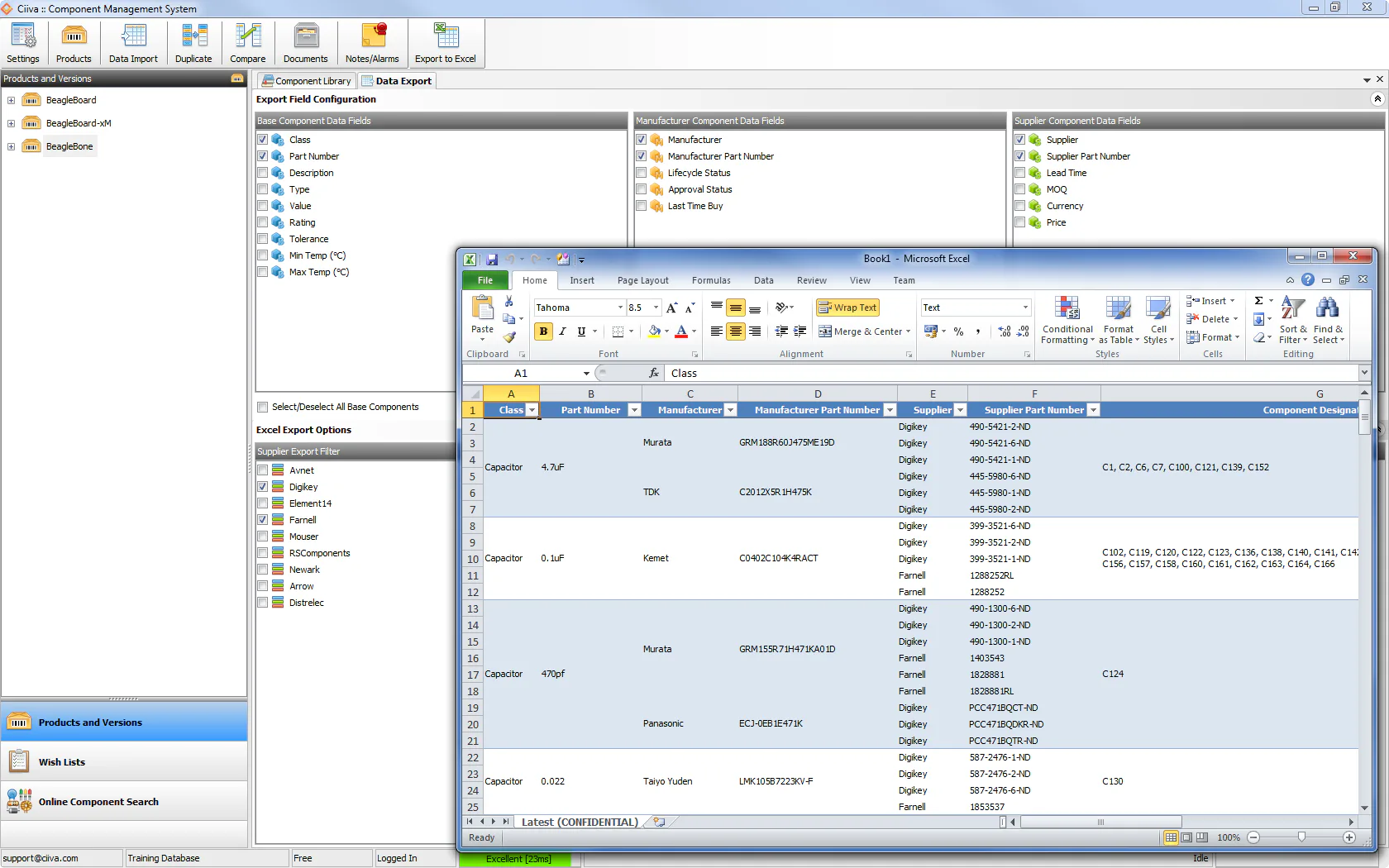This screenshot has width=1389, height=868.
Task: Check the Lead Time checkbox
Action: (1020, 173)
